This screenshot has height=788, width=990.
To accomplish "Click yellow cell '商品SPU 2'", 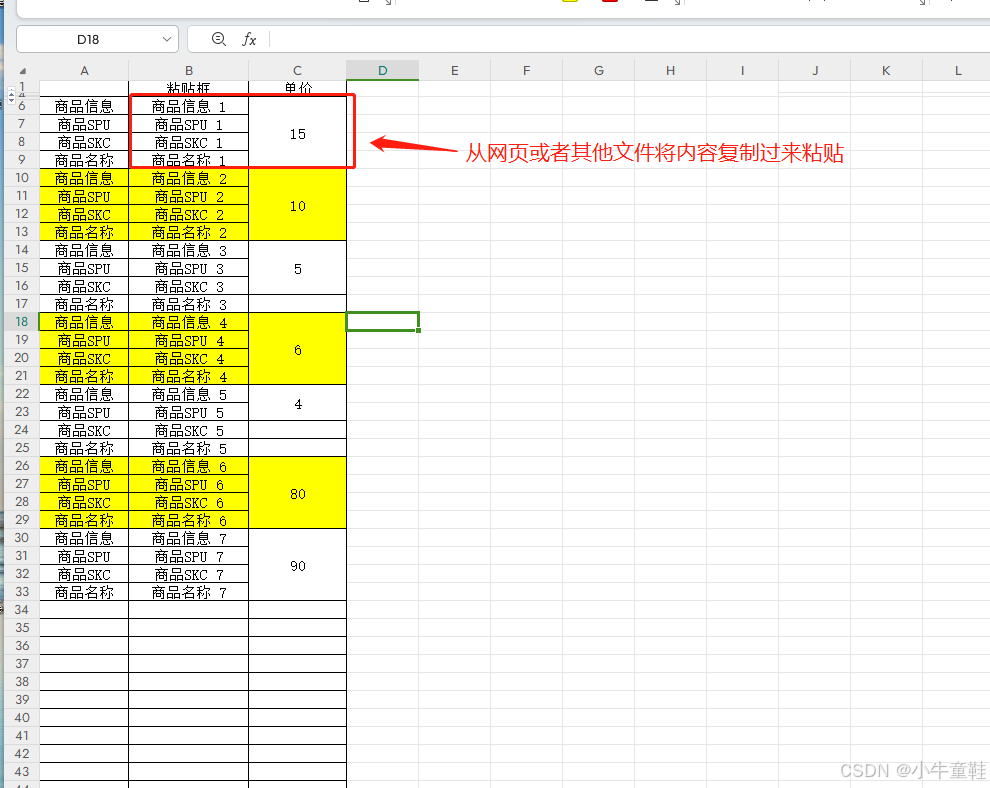I will pyautogui.click(x=189, y=196).
